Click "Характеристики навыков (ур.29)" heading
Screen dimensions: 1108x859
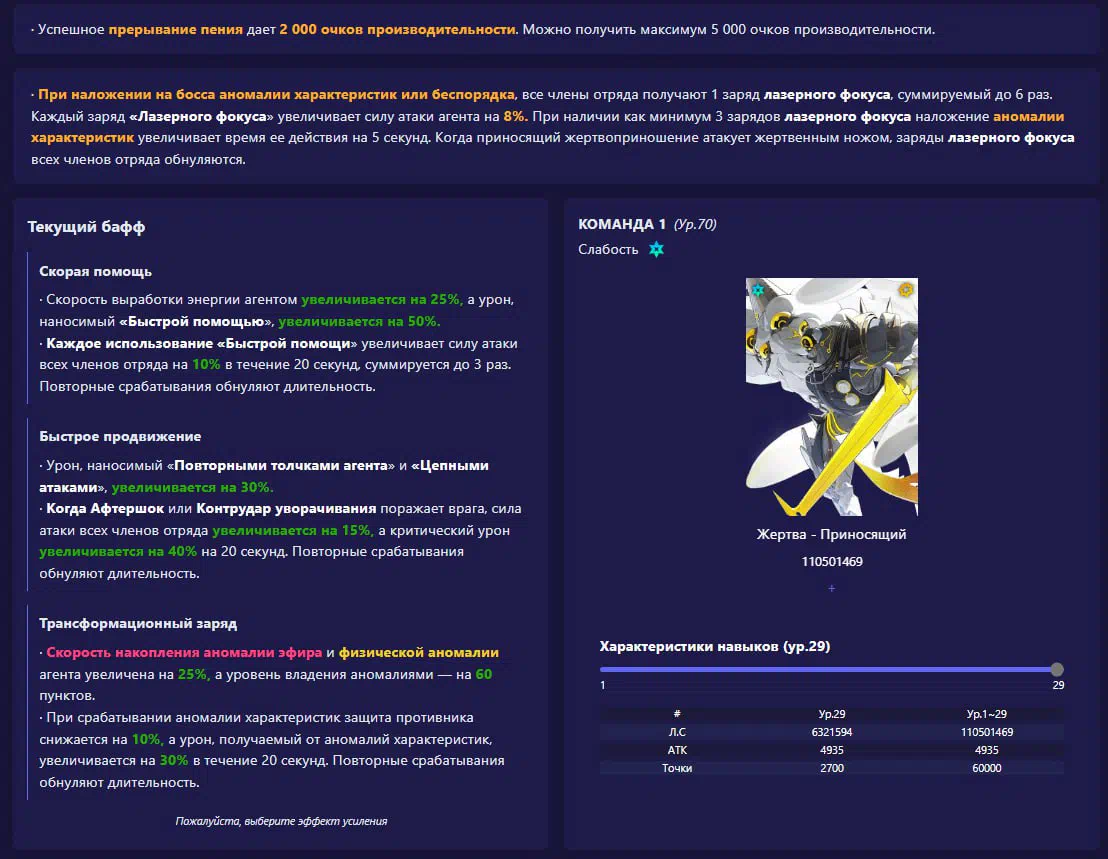click(x=714, y=646)
